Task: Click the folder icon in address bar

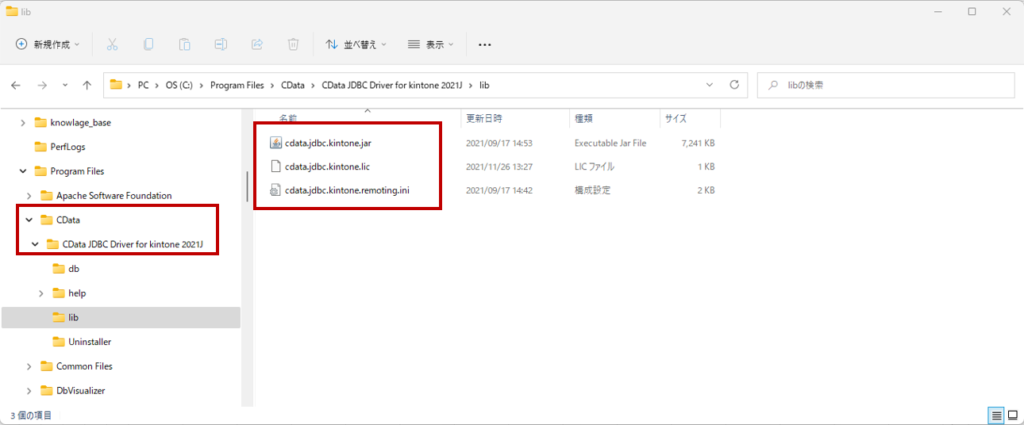Action: click(x=116, y=85)
